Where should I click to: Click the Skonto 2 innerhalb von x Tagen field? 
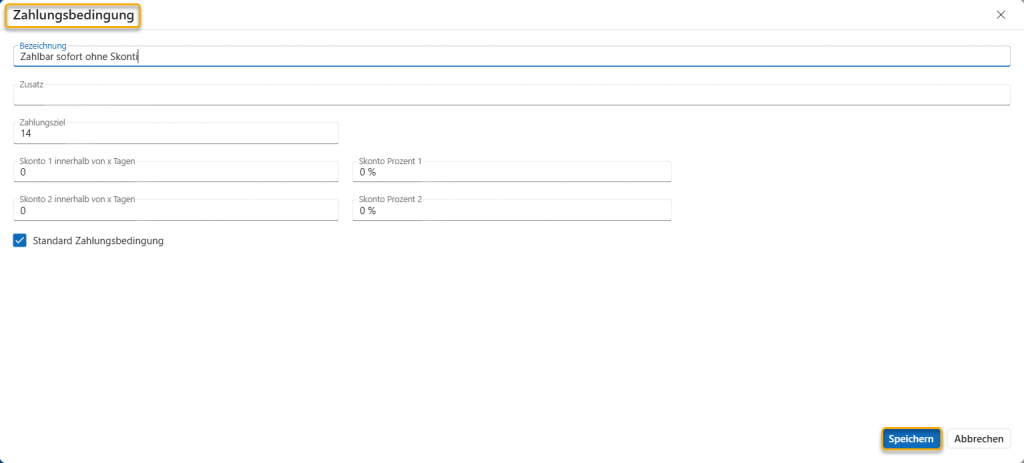[x=176, y=211]
